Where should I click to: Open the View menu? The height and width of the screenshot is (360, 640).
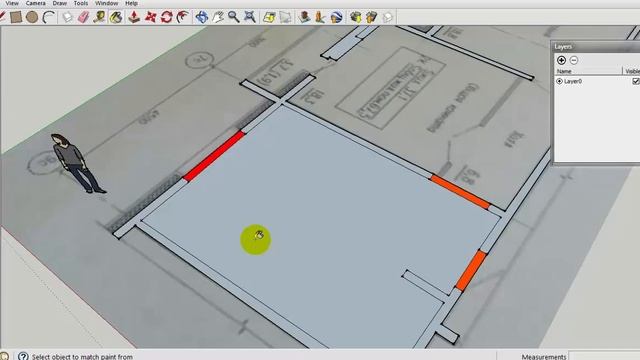12,3
